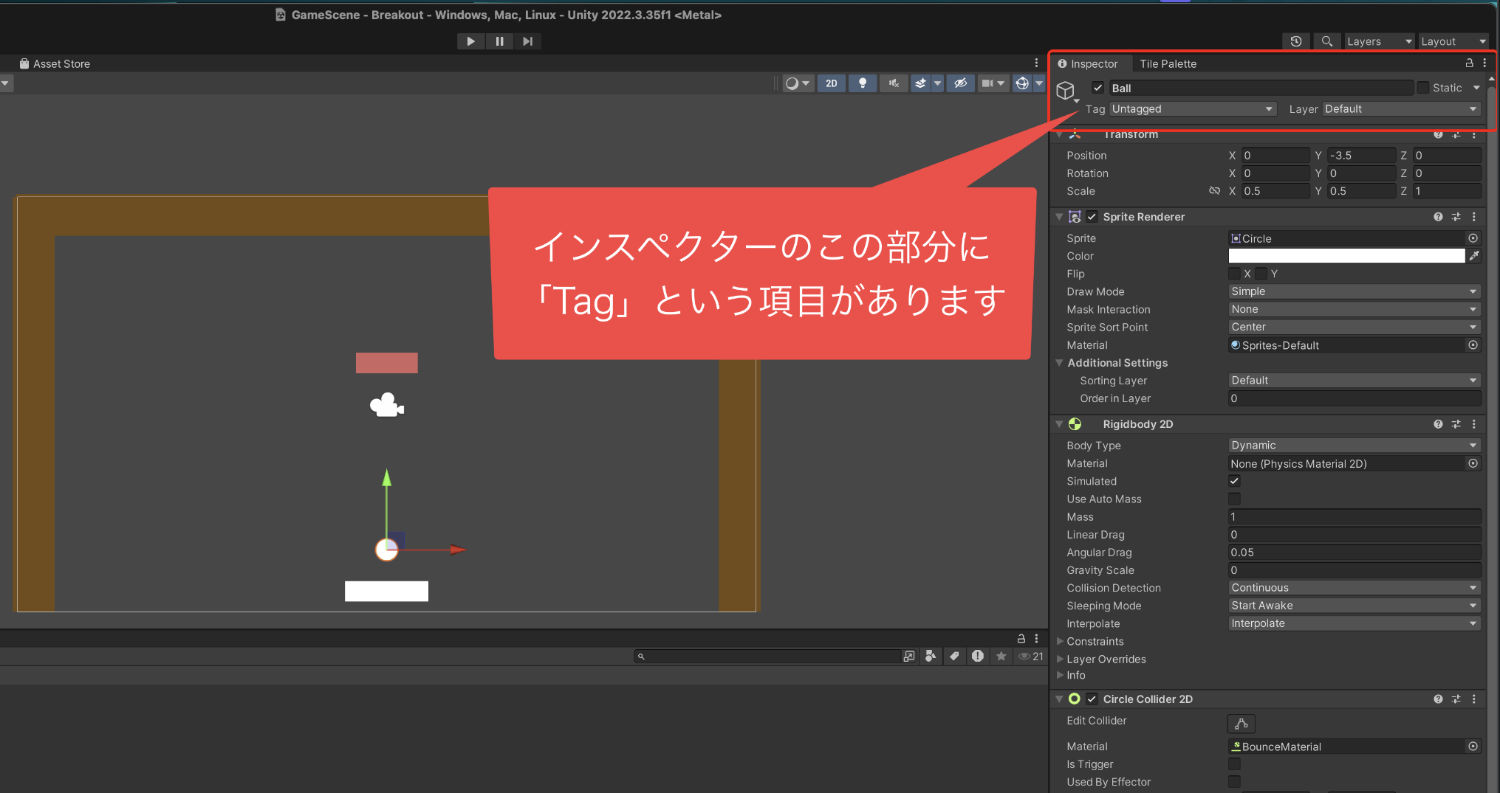
Task: Open Collision Detection Continuous dropdown
Action: coord(1355,588)
